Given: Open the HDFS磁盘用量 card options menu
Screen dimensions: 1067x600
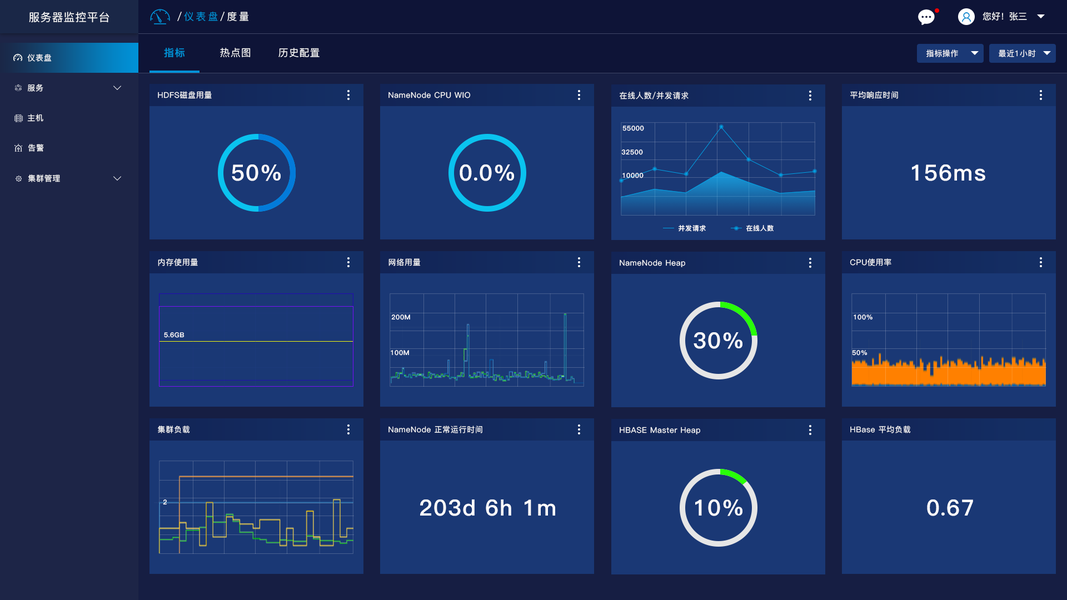Looking at the screenshot, I should click(x=348, y=95).
